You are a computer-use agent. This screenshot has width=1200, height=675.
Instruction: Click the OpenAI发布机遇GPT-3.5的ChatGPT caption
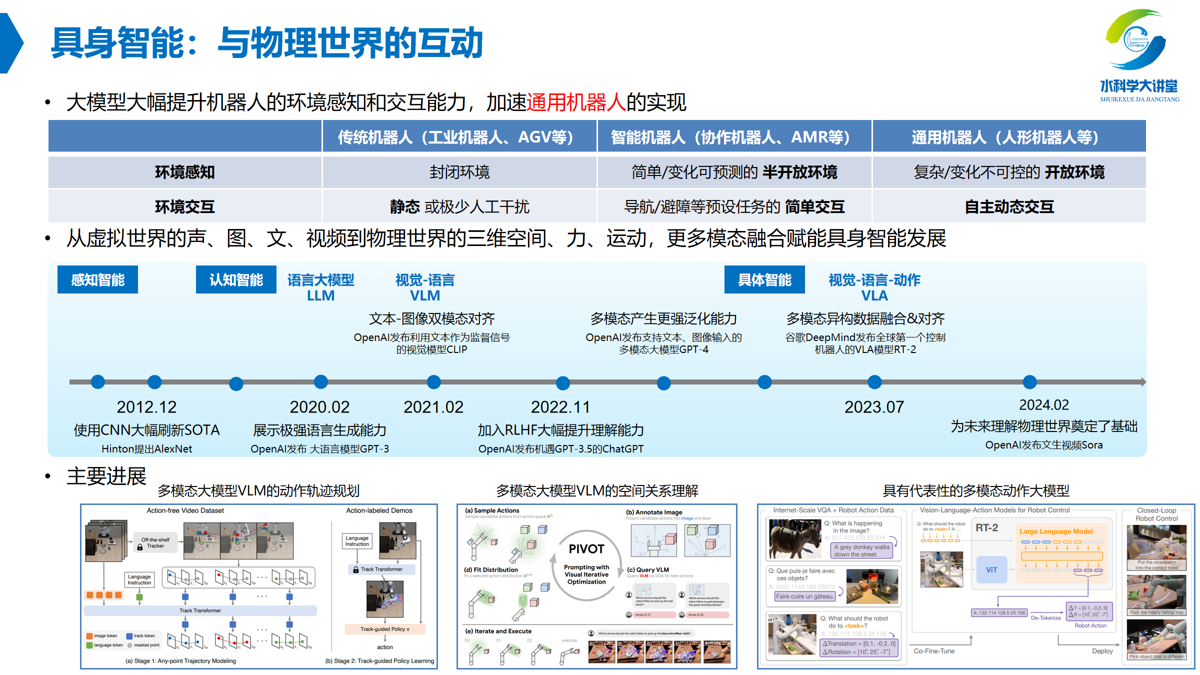(x=560, y=449)
